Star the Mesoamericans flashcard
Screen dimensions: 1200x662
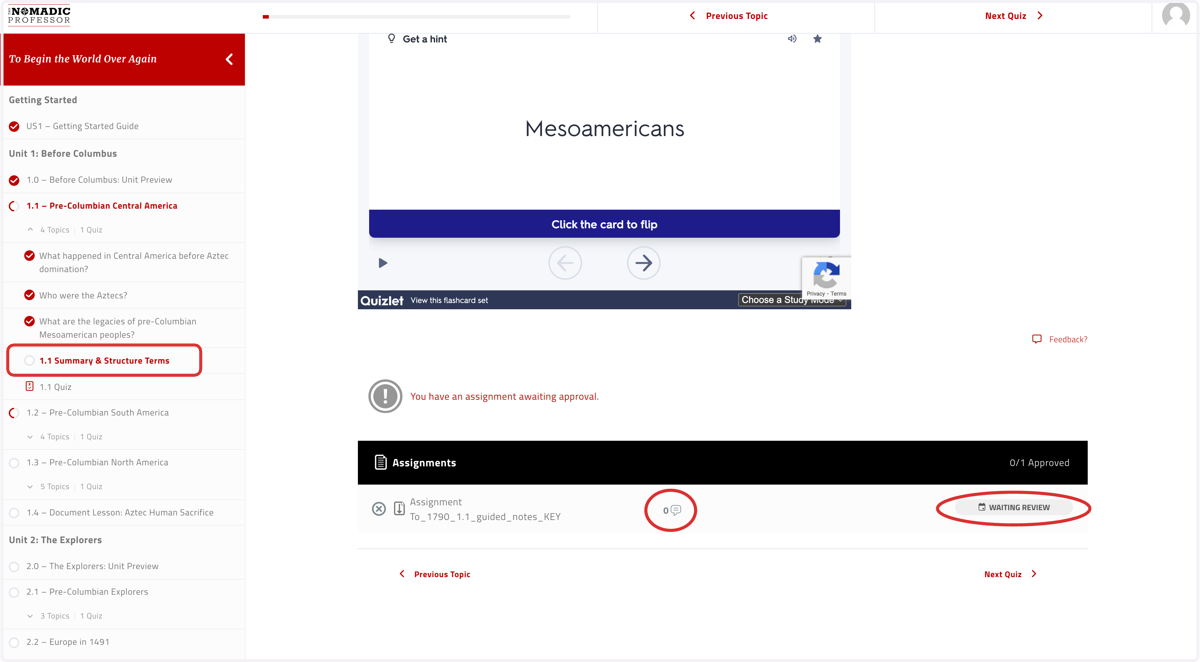817,39
